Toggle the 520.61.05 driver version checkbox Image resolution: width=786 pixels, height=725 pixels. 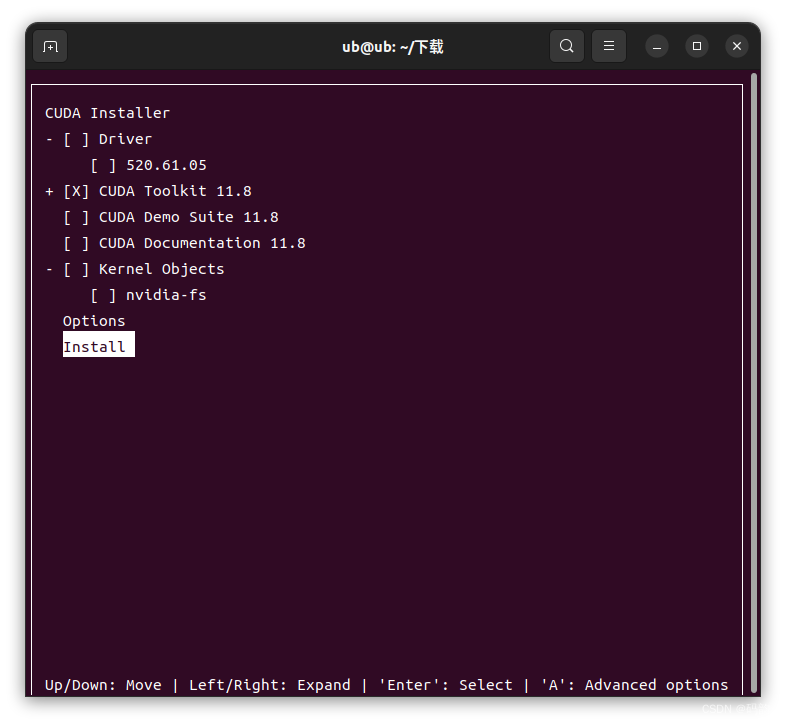click(103, 165)
